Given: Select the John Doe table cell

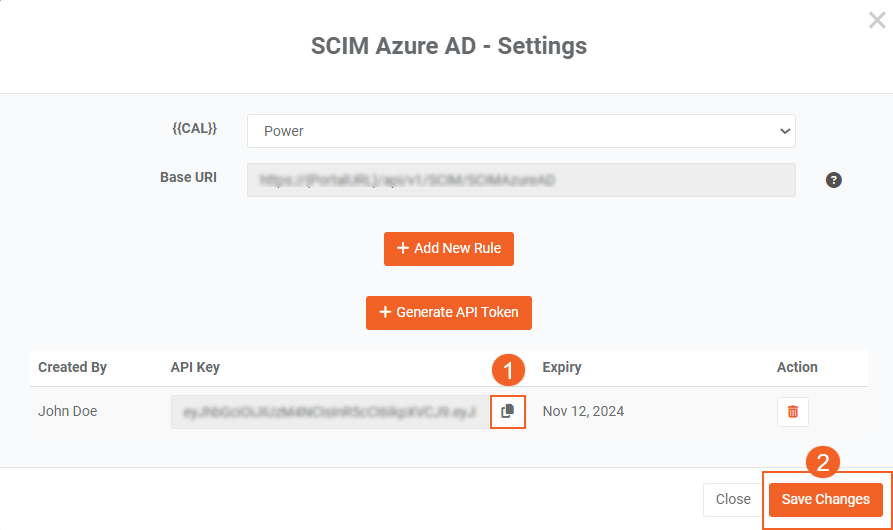Looking at the screenshot, I should tap(68, 411).
